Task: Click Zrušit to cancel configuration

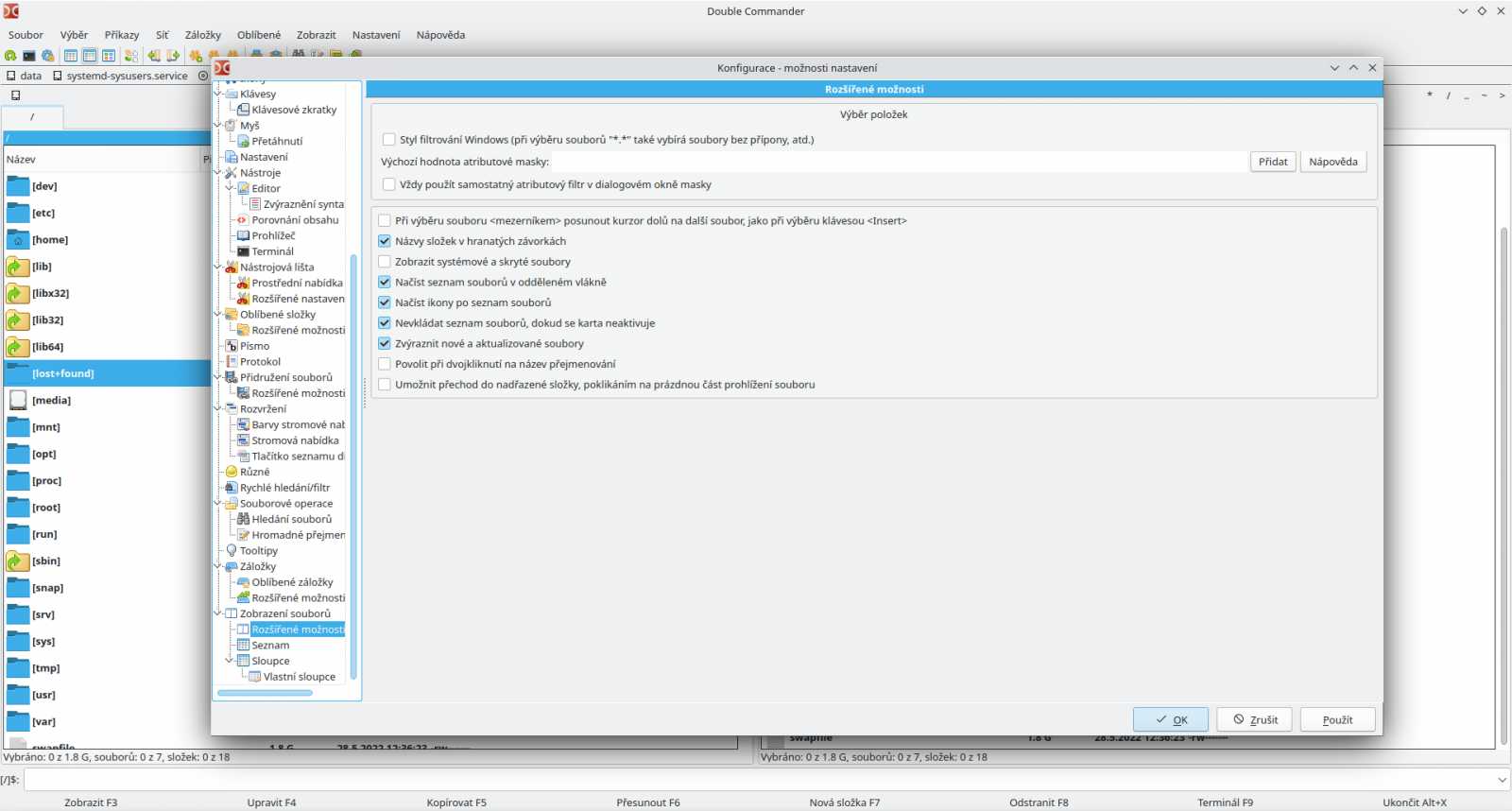Action: coord(1255,719)
